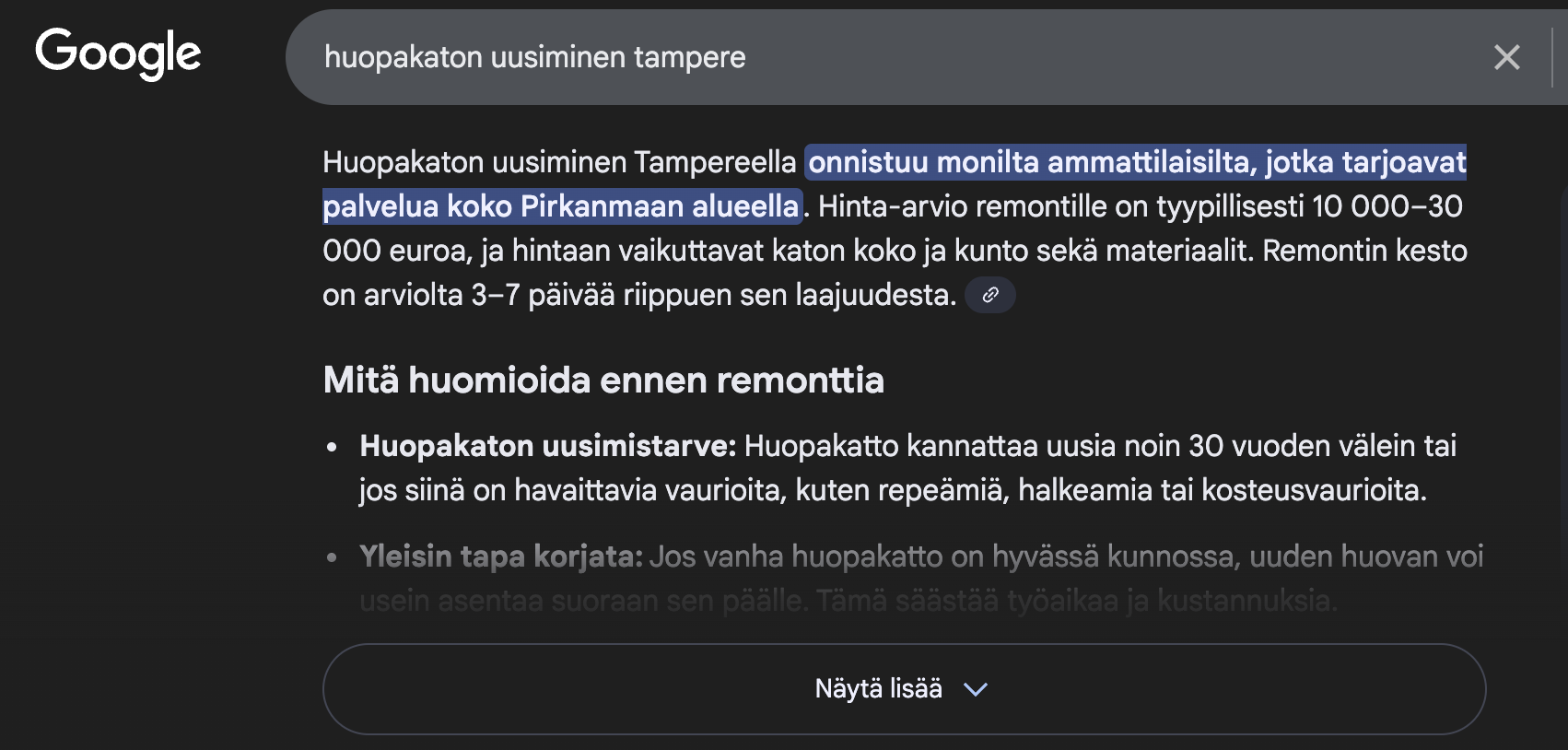1568x750 pixels.
Task: Select the highlighted phrase ending in 'Pirkanmaan alueella'
Action: click(645, 205)
